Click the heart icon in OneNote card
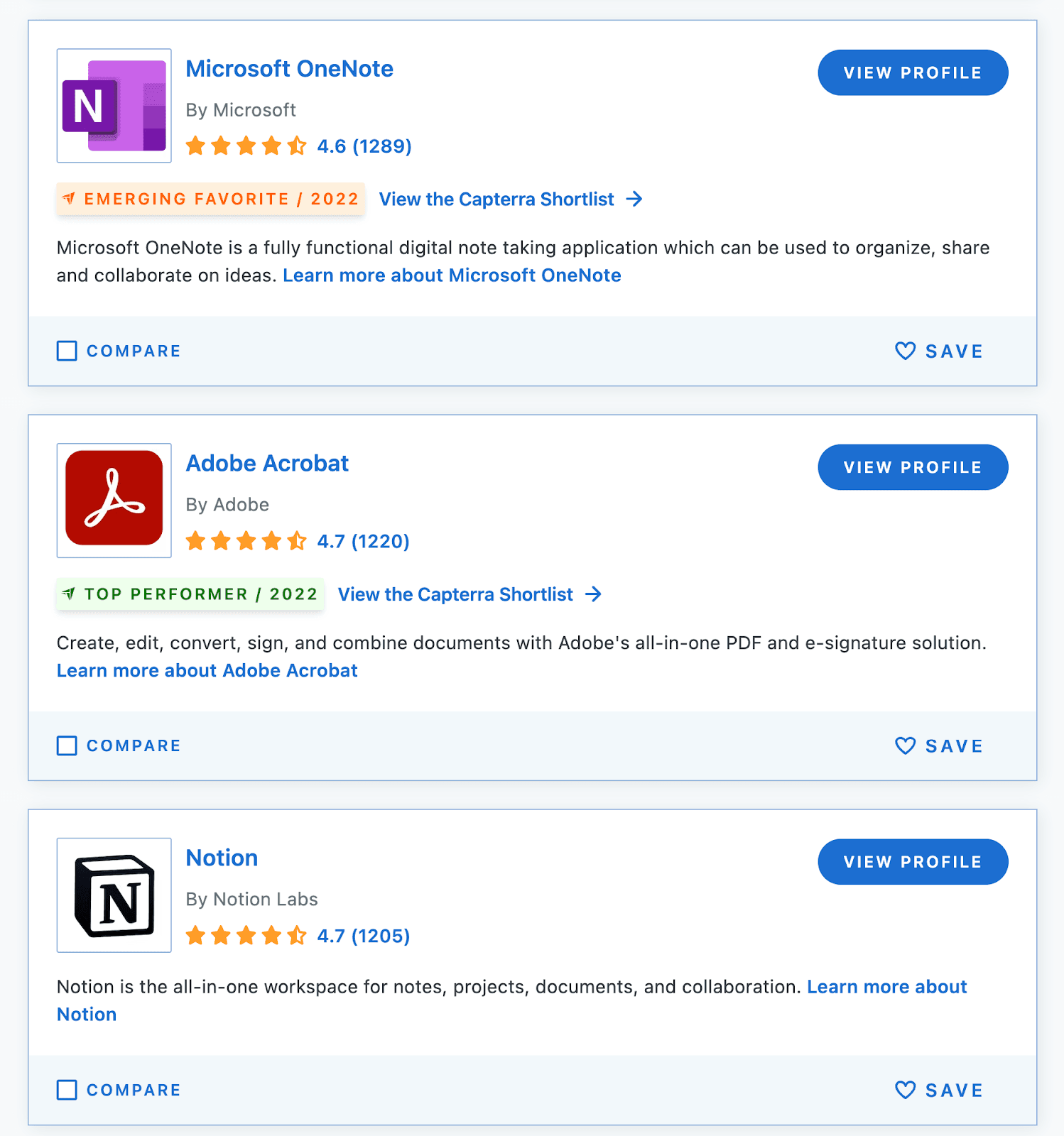This screenshot has height=1136, width=1064. 905,351
